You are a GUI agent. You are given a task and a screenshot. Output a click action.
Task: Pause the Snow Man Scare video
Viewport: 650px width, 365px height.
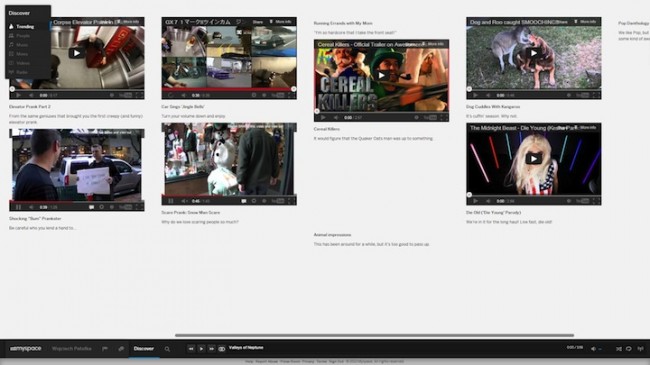(170, 201)
